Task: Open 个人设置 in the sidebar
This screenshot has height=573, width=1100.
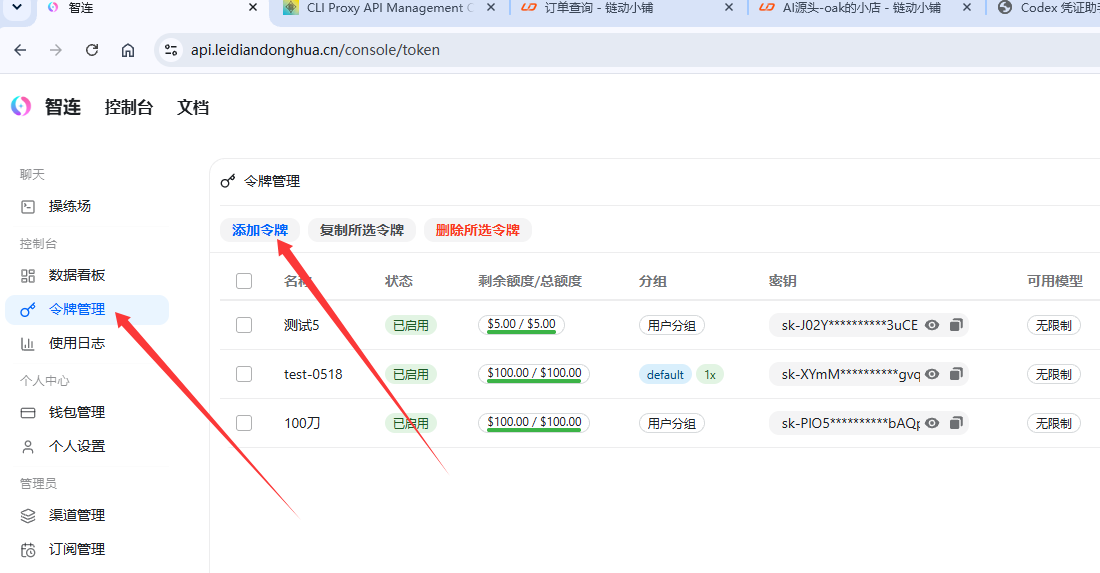Action: tap(87, 446)
